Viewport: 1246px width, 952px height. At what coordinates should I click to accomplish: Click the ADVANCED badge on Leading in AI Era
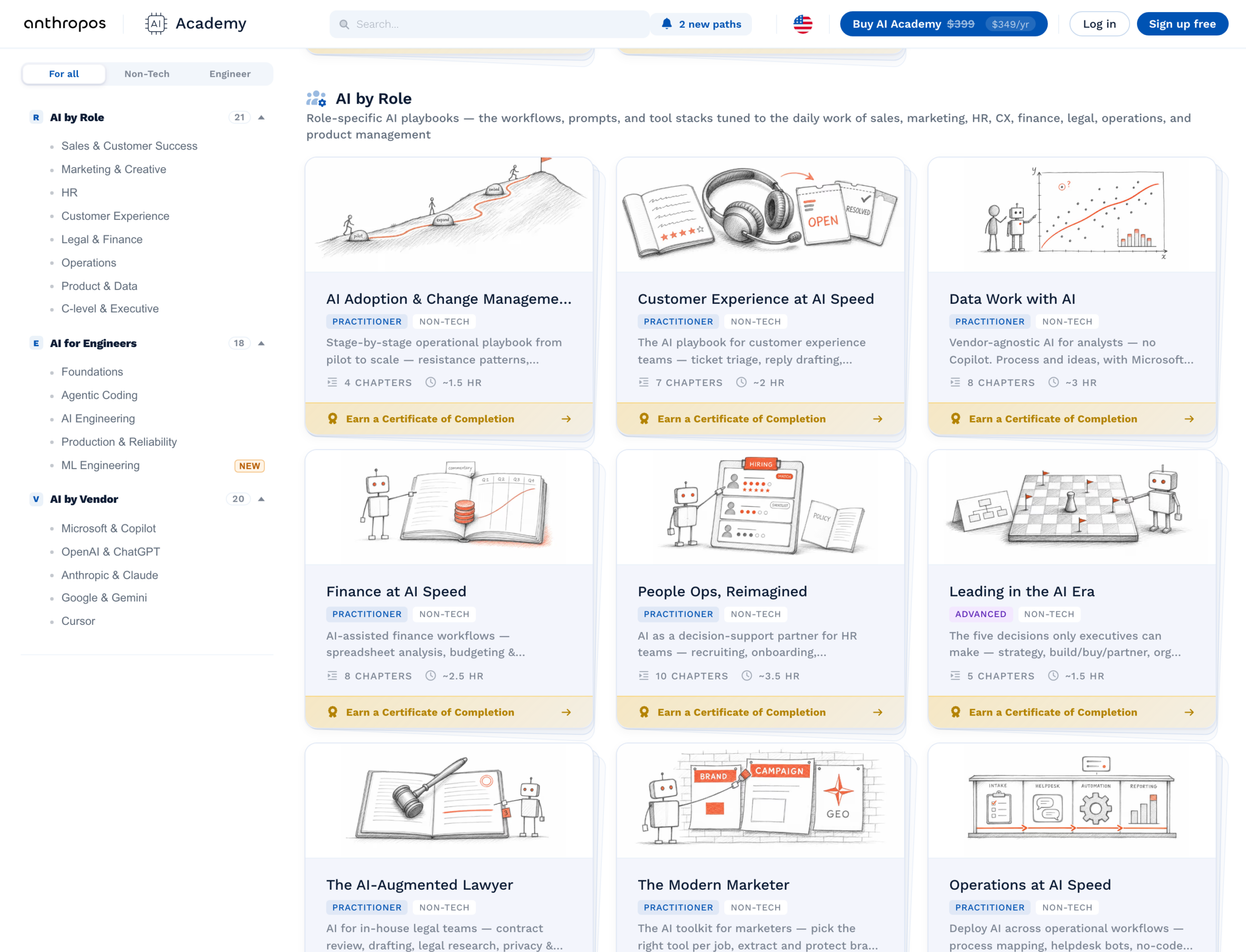coord(980,614)
